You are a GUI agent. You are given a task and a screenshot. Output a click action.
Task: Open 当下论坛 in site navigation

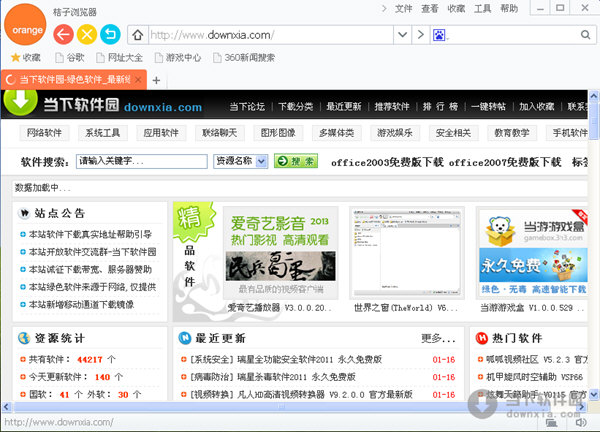(247, 106)
